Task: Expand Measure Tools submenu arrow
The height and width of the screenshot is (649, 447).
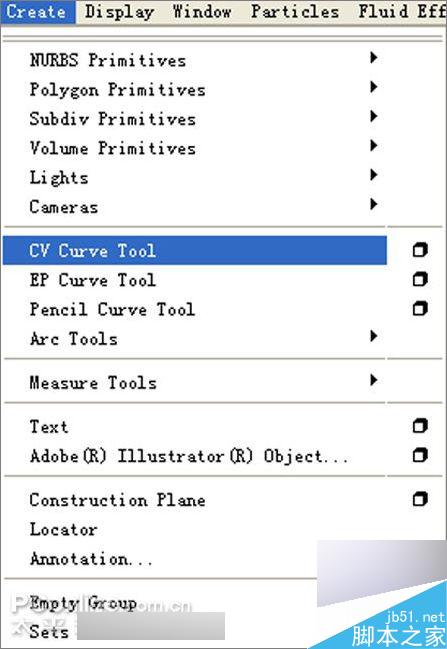Action: point(373,380)
